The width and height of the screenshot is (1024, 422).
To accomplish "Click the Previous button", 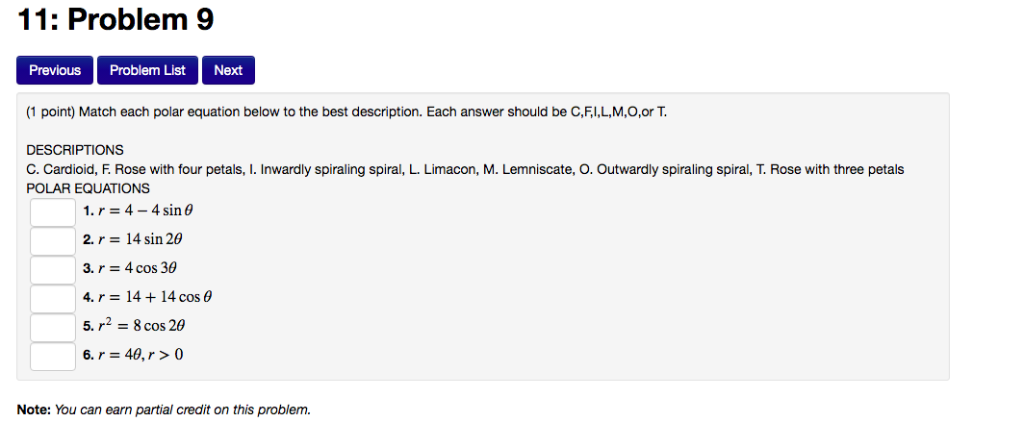I will point(55,71).
